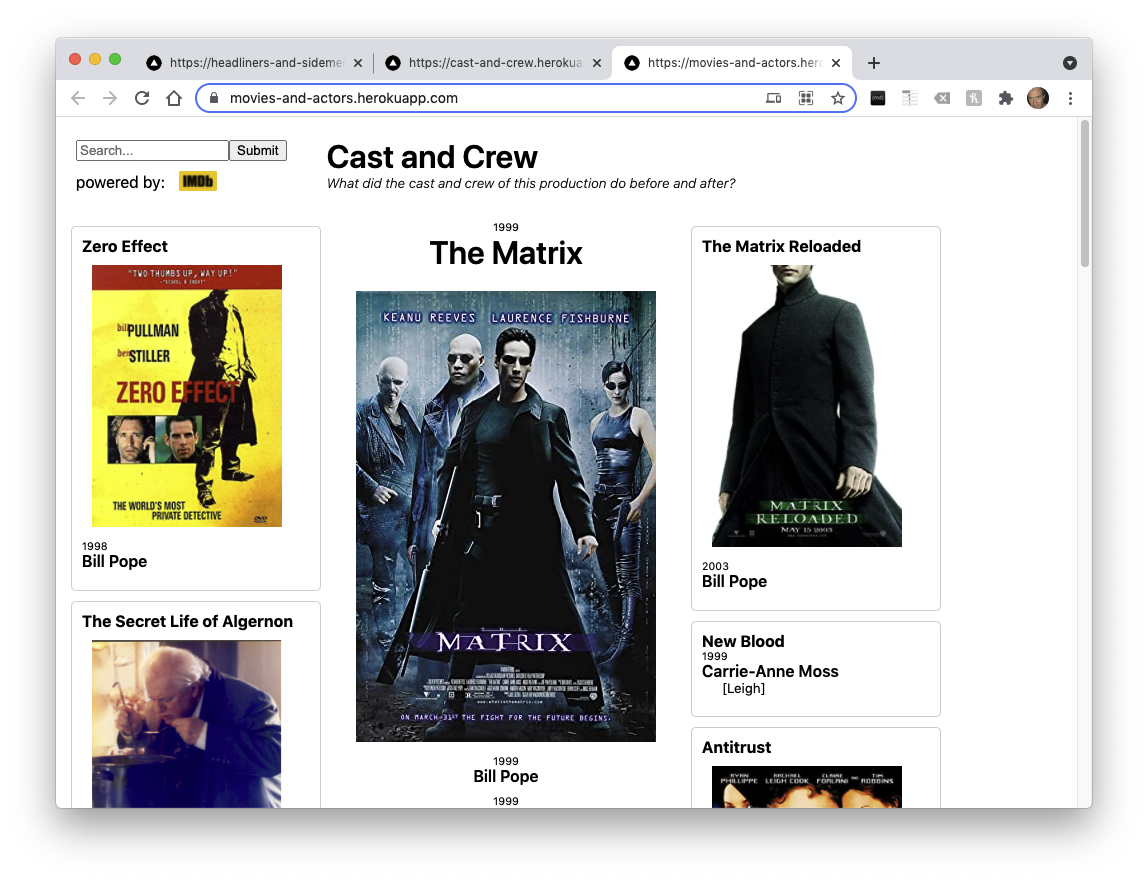Click in the Search text field
Screen dimensions: 1148x882
152,151
